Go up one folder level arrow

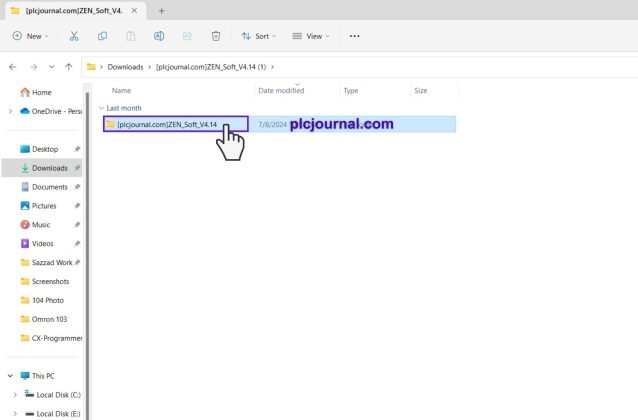[x=68, y=67]
